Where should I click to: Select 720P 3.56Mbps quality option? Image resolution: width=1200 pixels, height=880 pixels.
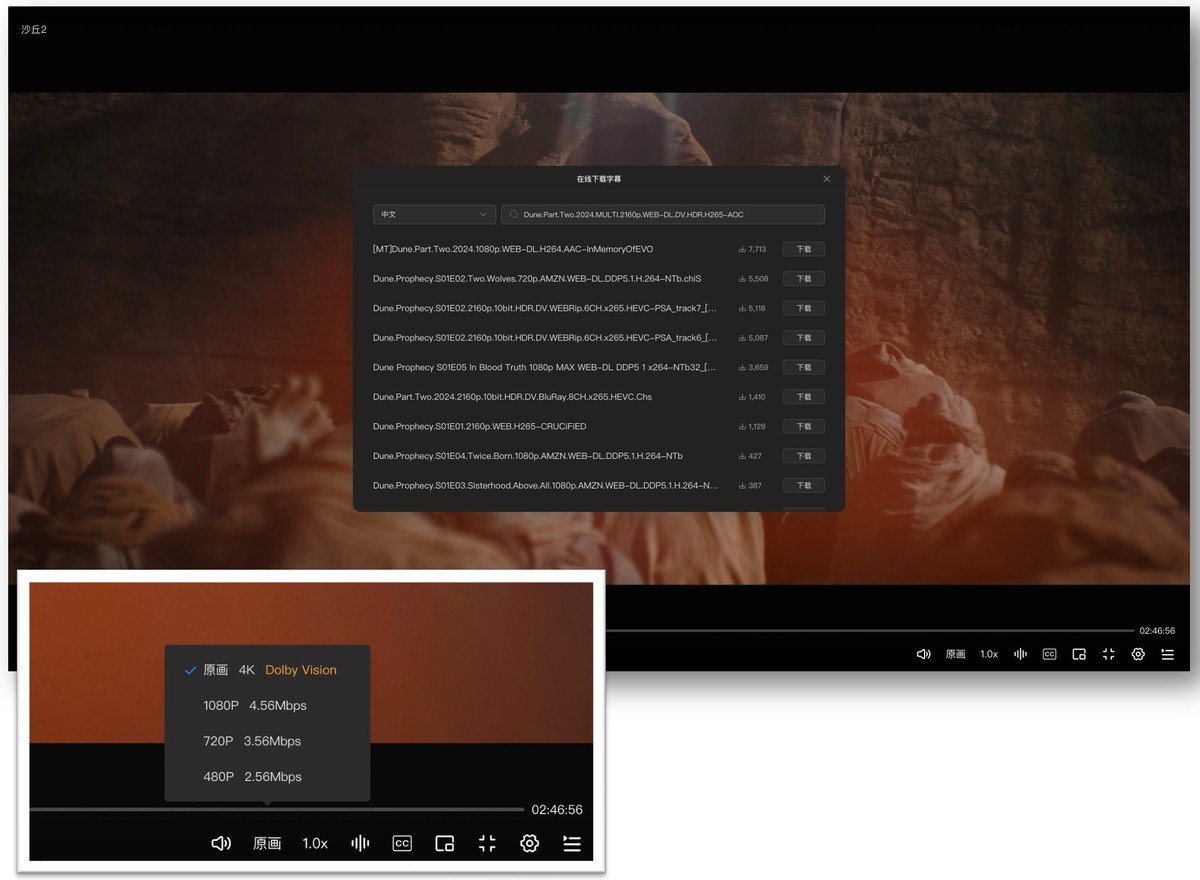click(x=268, y=741)
